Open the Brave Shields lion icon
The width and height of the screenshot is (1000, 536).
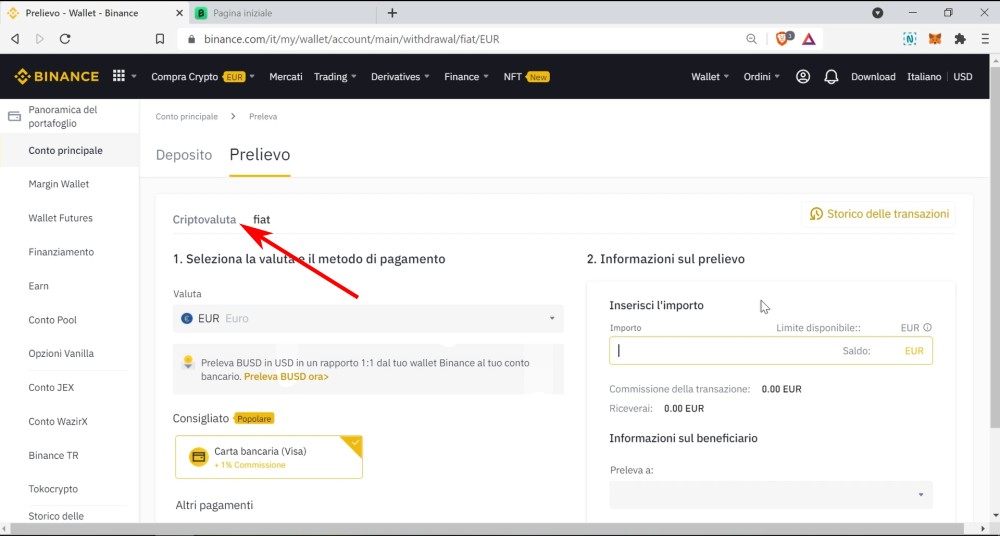[x=783, y=38]
